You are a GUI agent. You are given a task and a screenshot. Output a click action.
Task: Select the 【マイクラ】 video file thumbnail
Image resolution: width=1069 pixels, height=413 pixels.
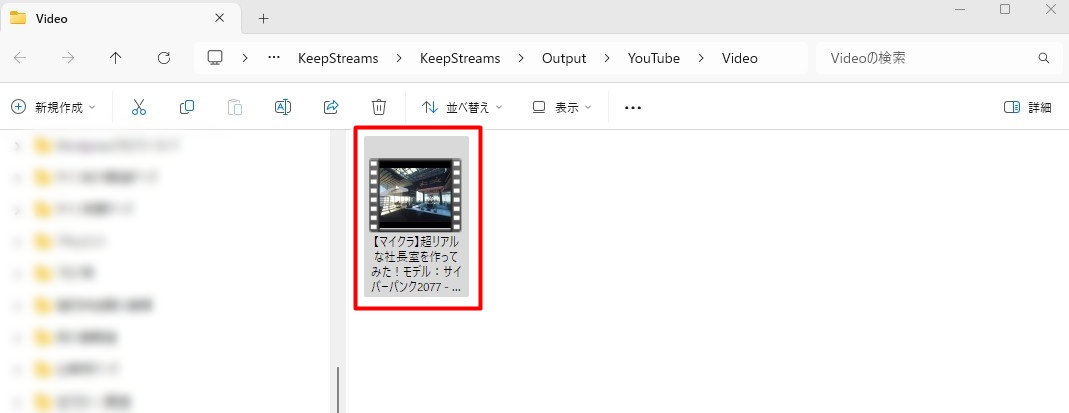415,194
